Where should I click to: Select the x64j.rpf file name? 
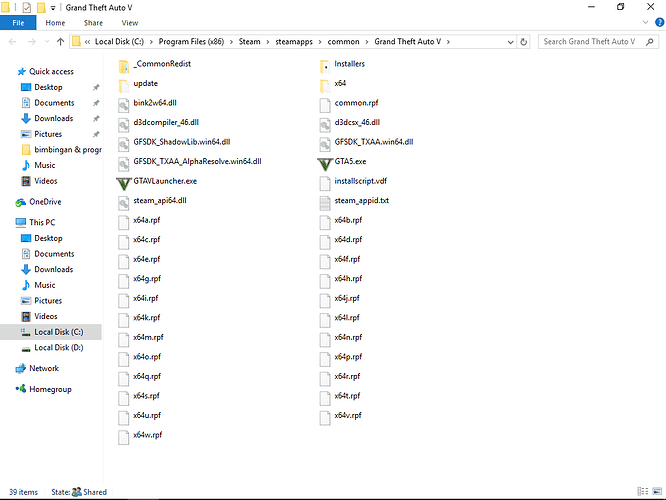(x=347, y=298)
